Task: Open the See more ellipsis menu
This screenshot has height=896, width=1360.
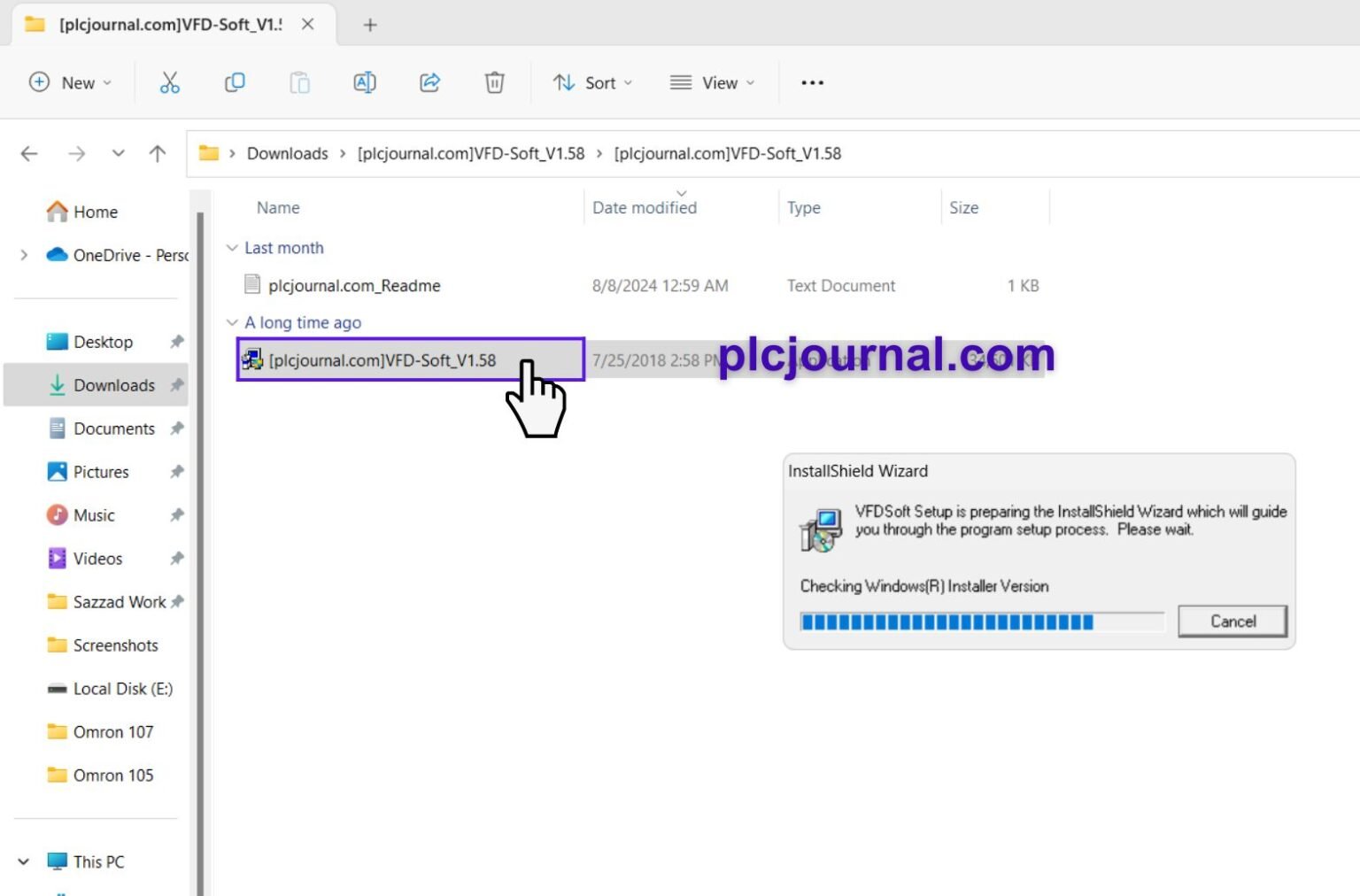Action: (812, 83)
